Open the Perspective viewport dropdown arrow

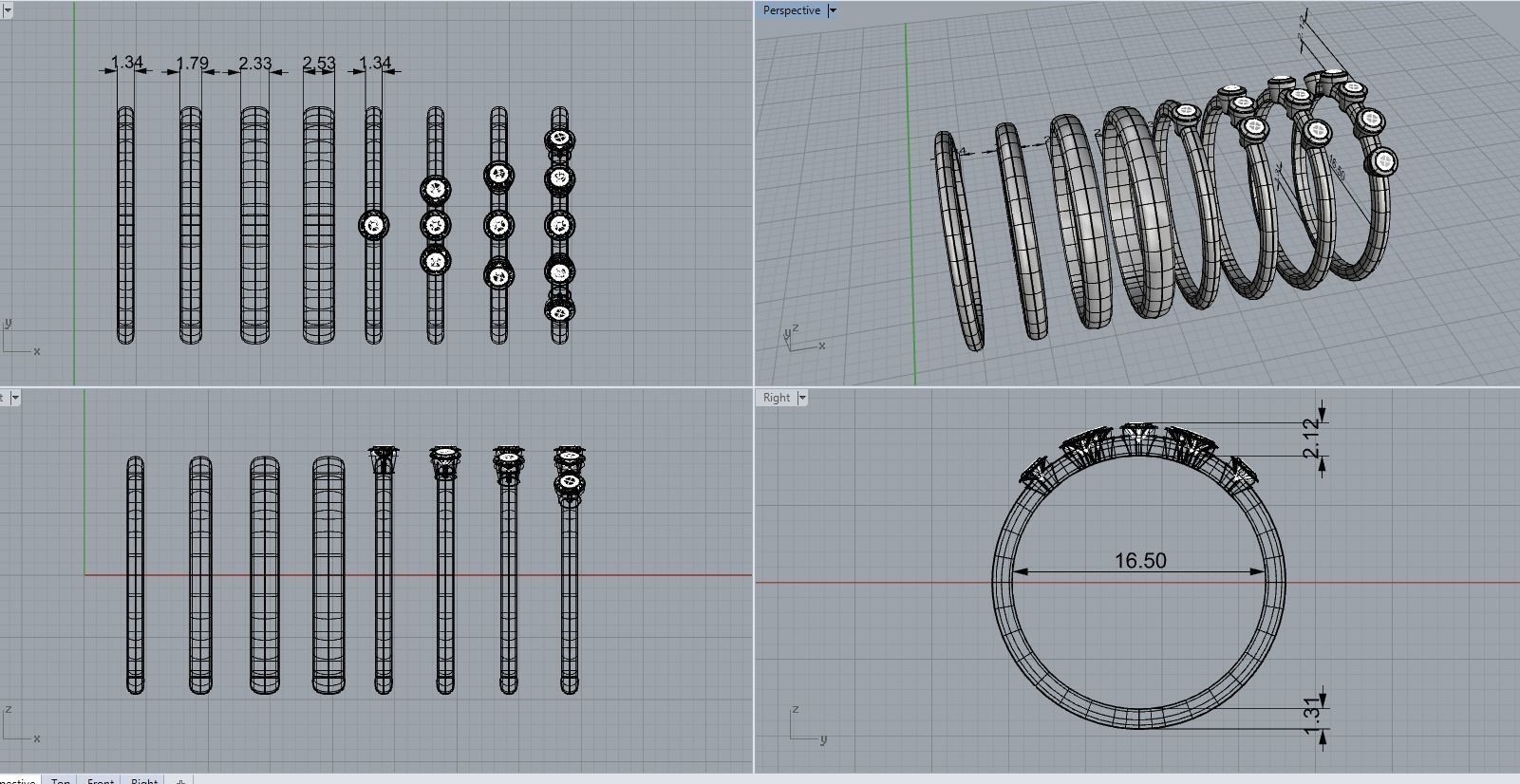pos(833,10)
